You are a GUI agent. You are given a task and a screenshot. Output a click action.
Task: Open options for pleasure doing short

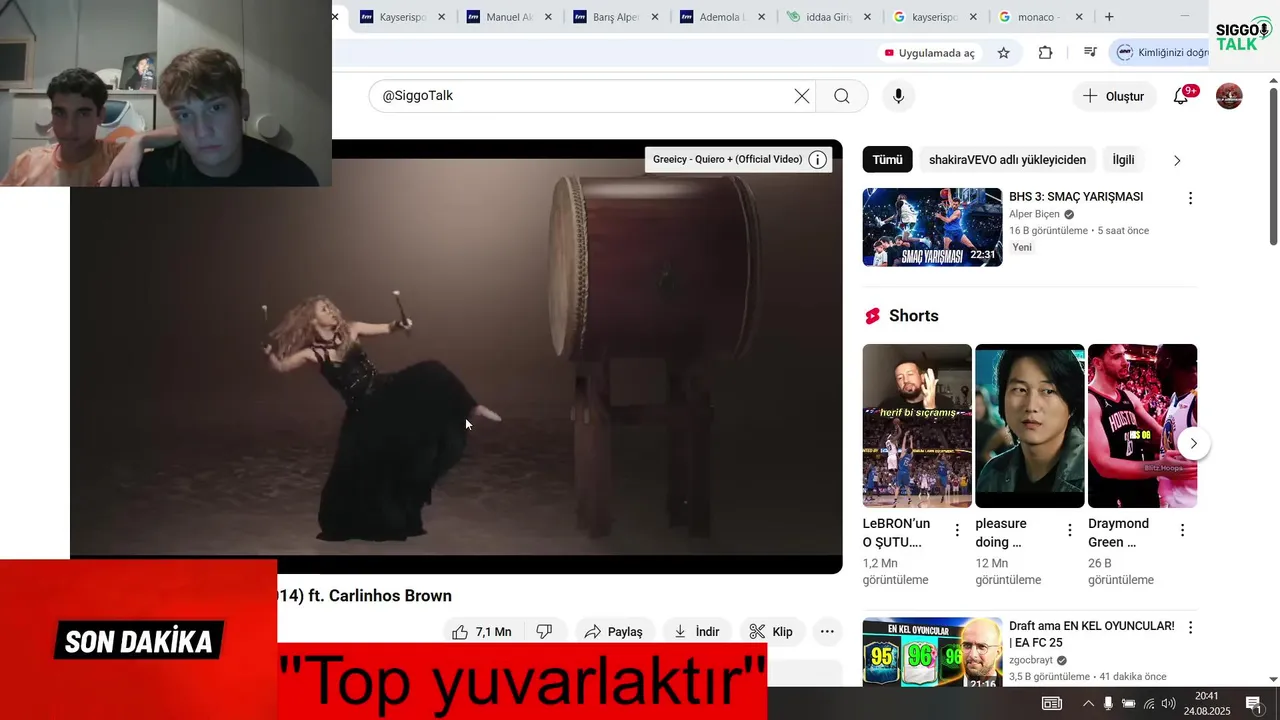click(1070, 530)
